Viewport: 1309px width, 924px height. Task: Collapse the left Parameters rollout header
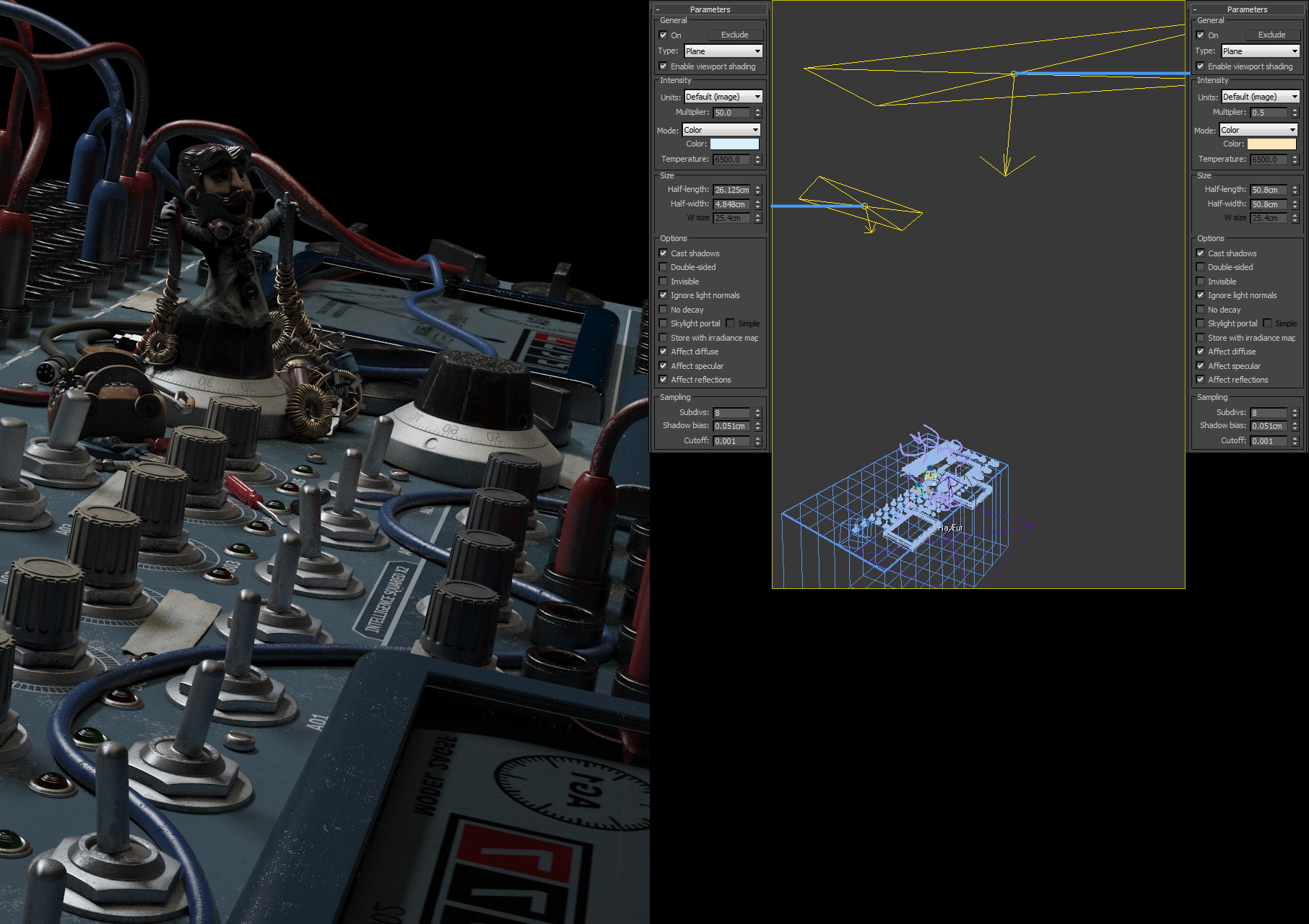click(x=710, y=9)
